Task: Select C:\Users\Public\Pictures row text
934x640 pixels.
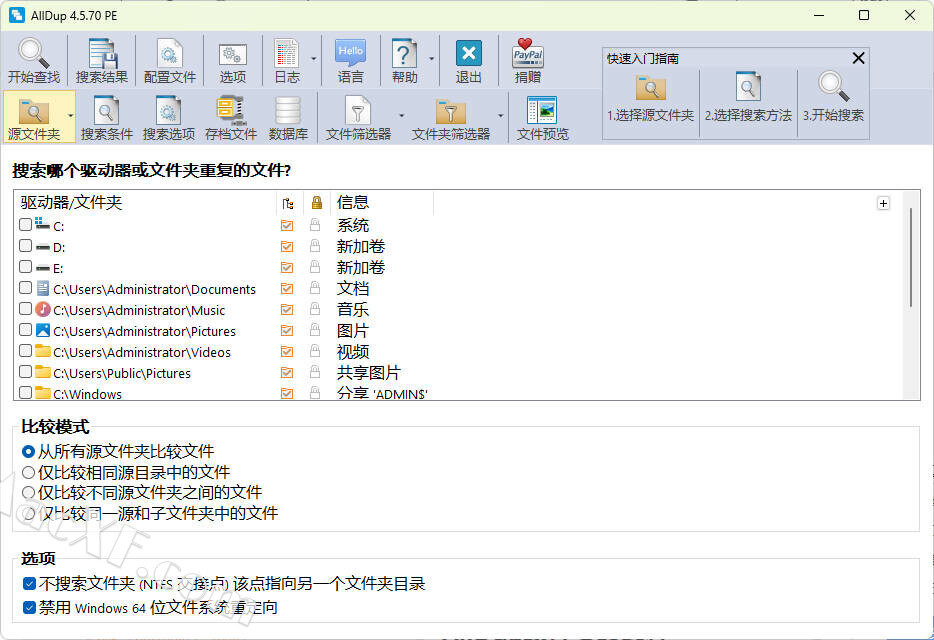Action: pos(122,374)
